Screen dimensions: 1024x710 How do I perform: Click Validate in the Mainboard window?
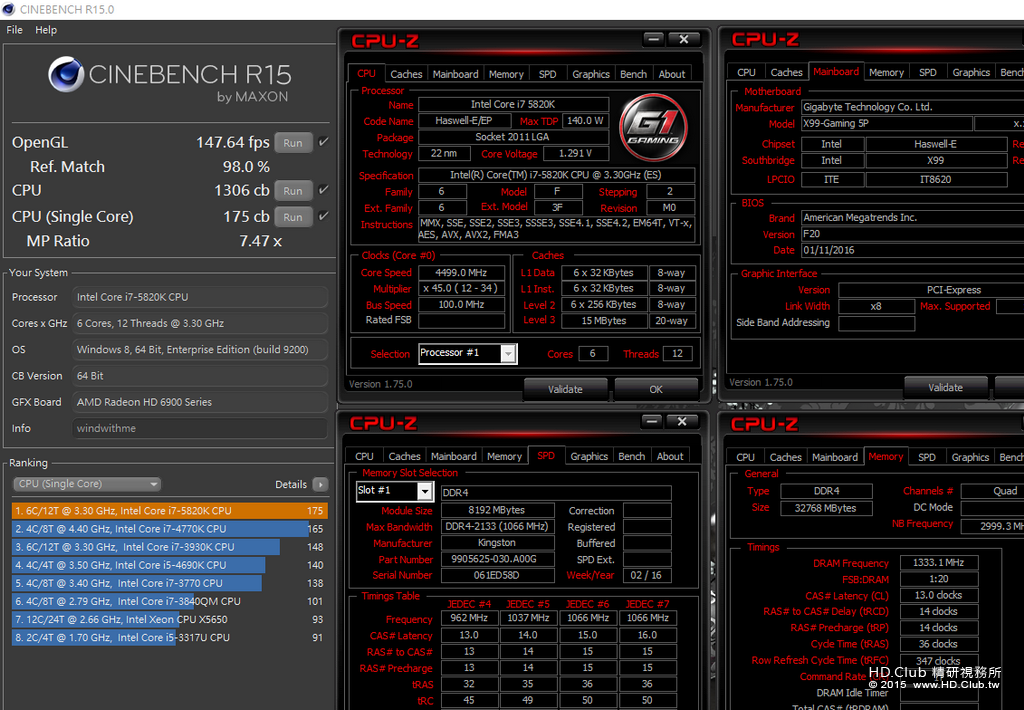pyautogui.click(x=945, y=387)
